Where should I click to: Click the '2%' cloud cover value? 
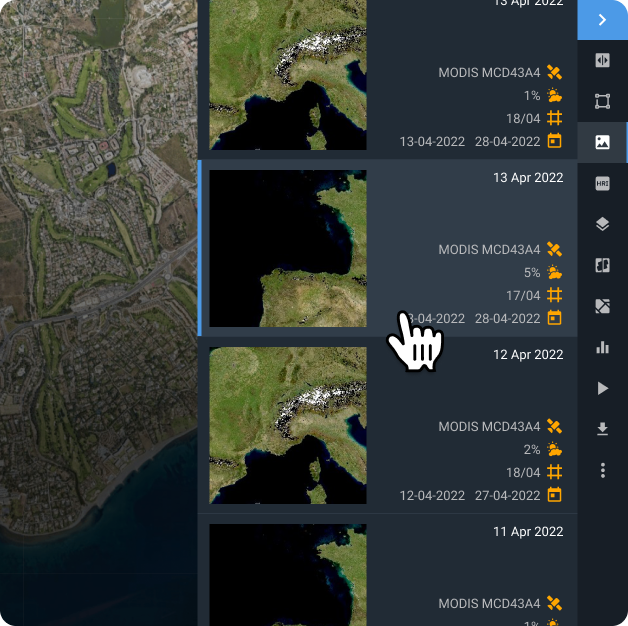click(x=532, y=450)
